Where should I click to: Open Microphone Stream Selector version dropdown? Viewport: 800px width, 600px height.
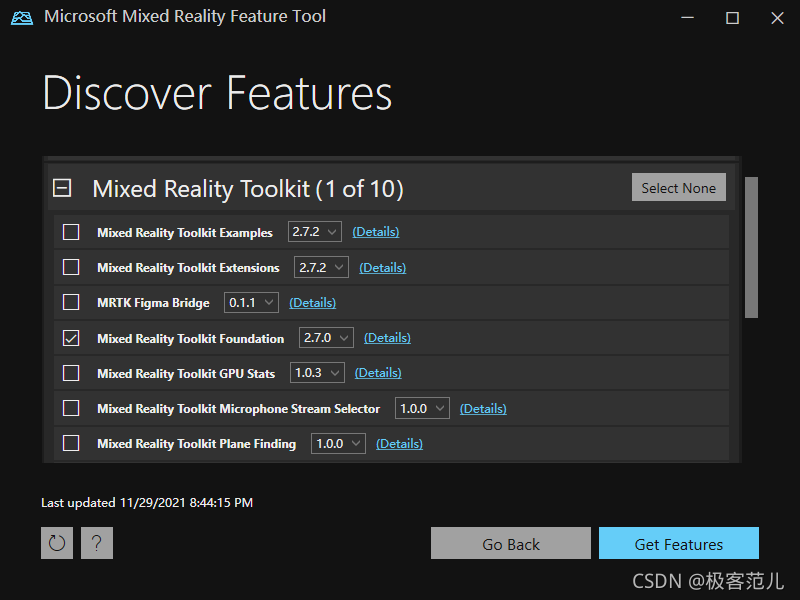click(422, 408)
